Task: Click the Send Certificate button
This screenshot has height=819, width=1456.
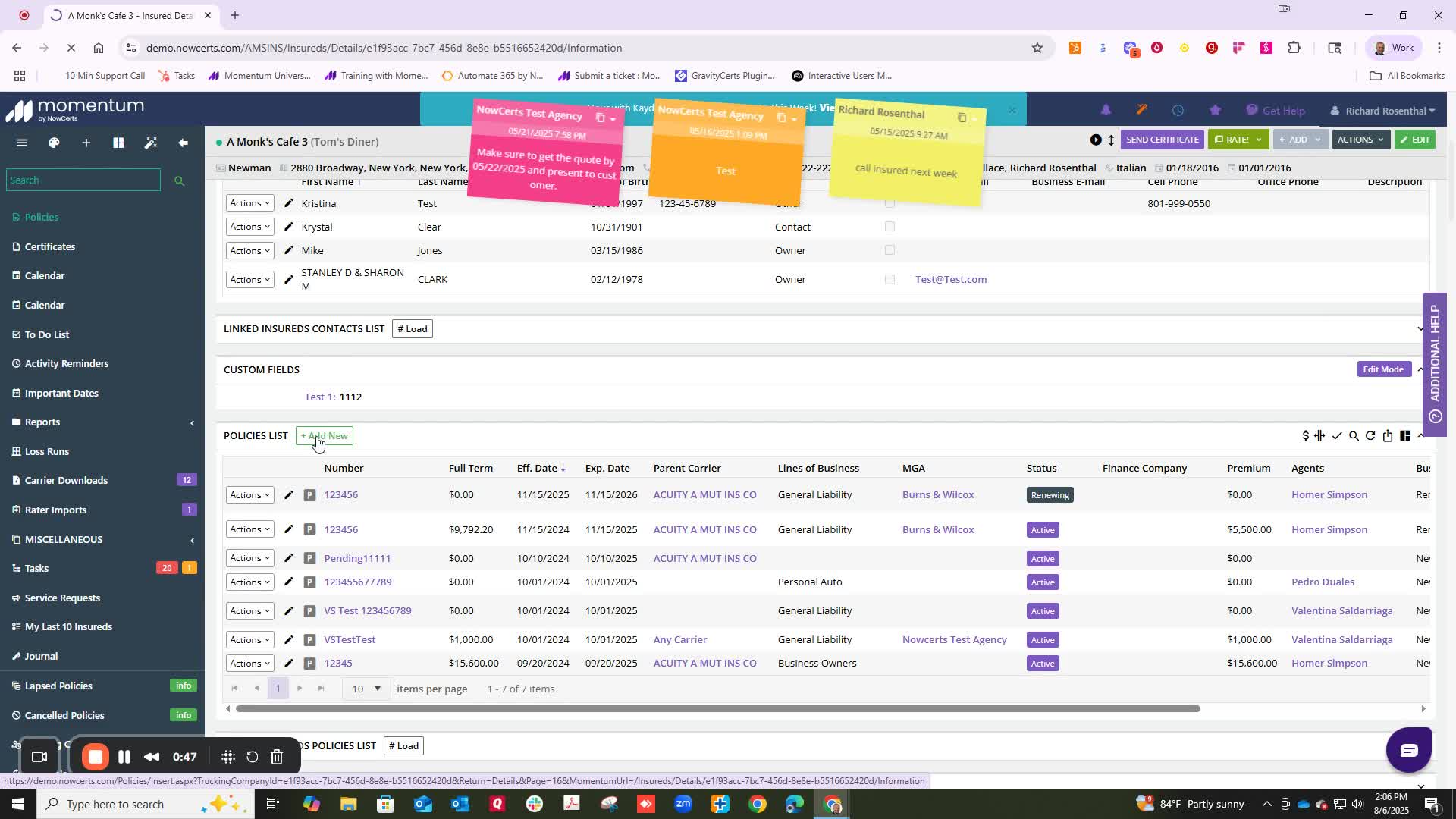Action: 1162,140
